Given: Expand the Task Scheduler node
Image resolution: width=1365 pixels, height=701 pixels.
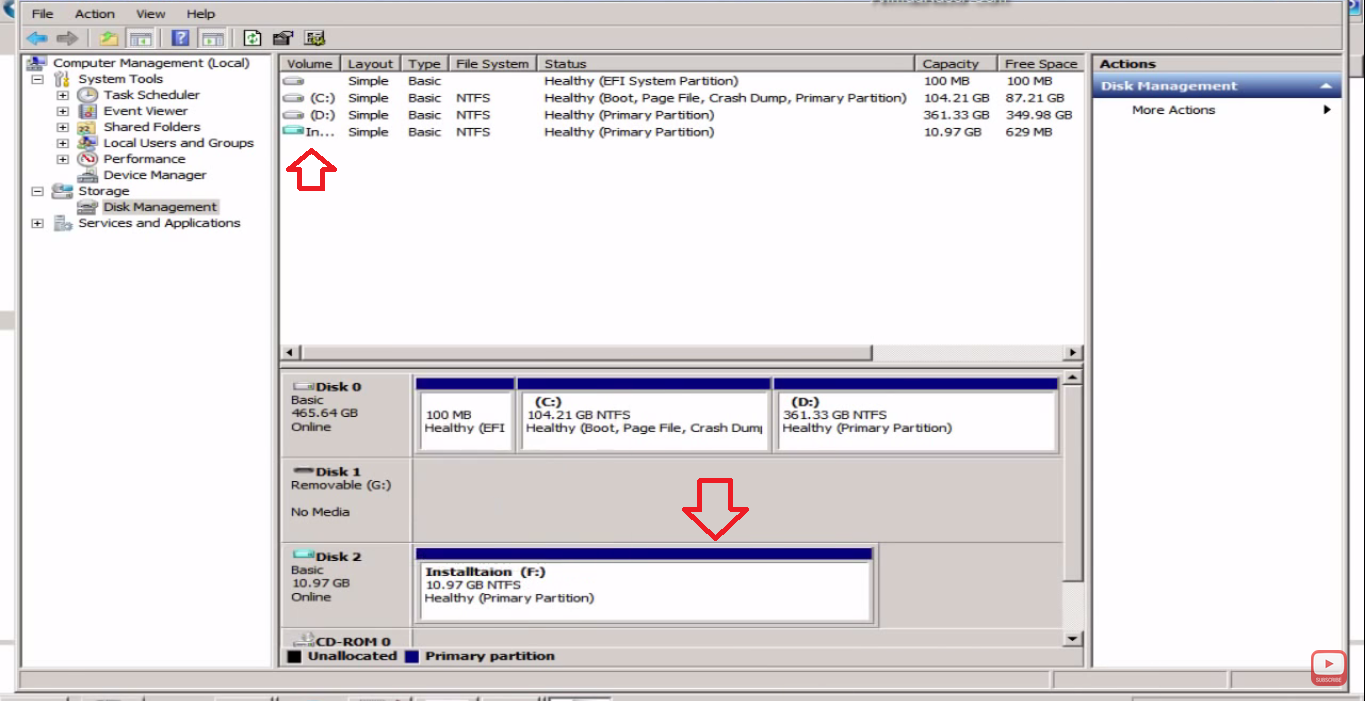Looking at the screenshot, I should click(x=62, y=95).
